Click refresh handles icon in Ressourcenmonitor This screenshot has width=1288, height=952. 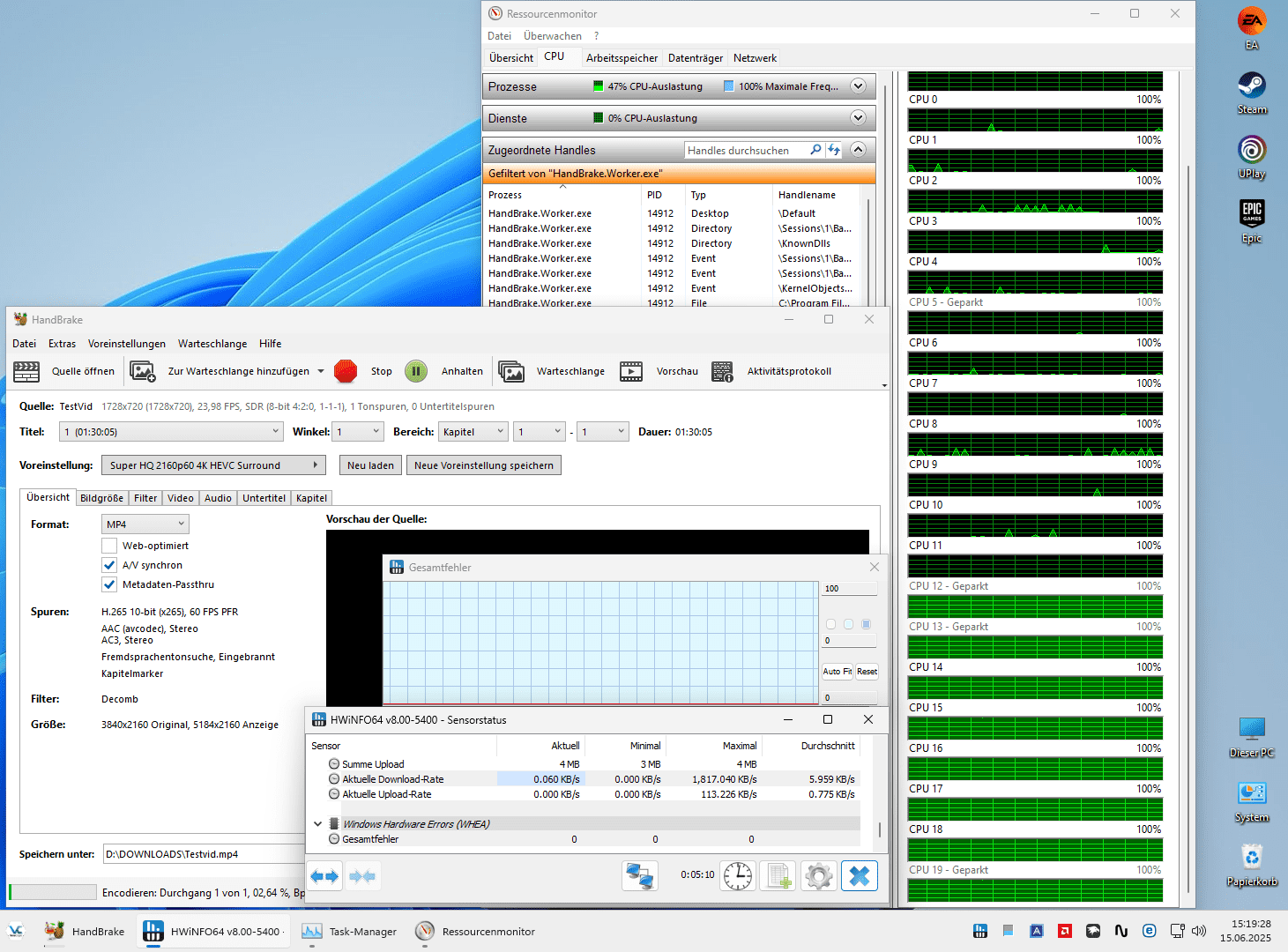pyautogui.click(x=834, y=150)
